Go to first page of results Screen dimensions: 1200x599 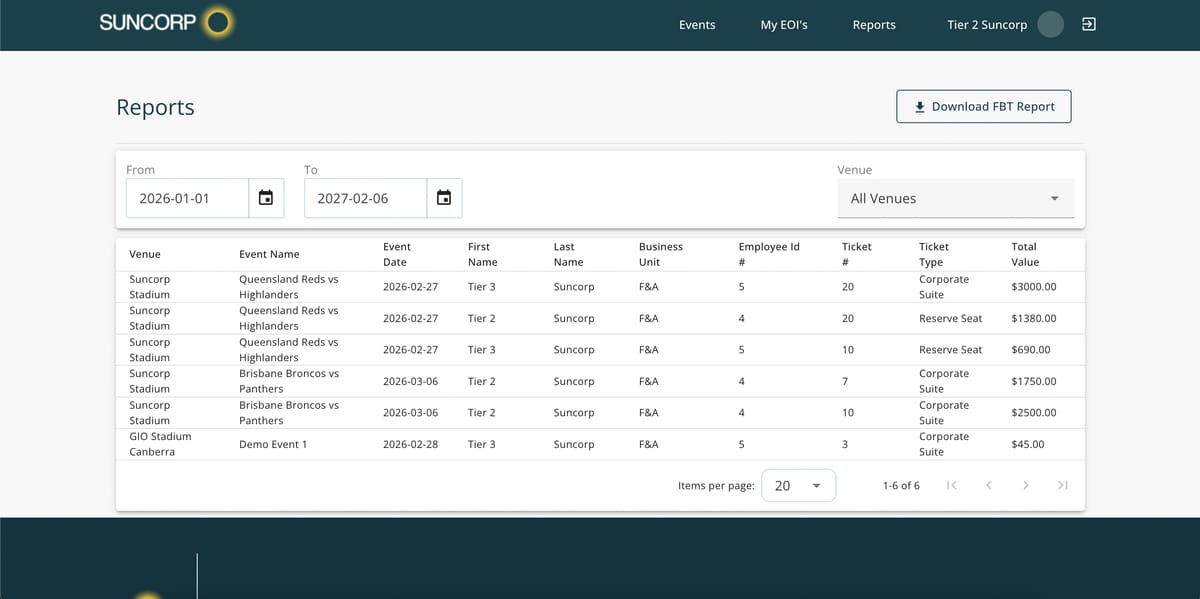tap(951, 485)
